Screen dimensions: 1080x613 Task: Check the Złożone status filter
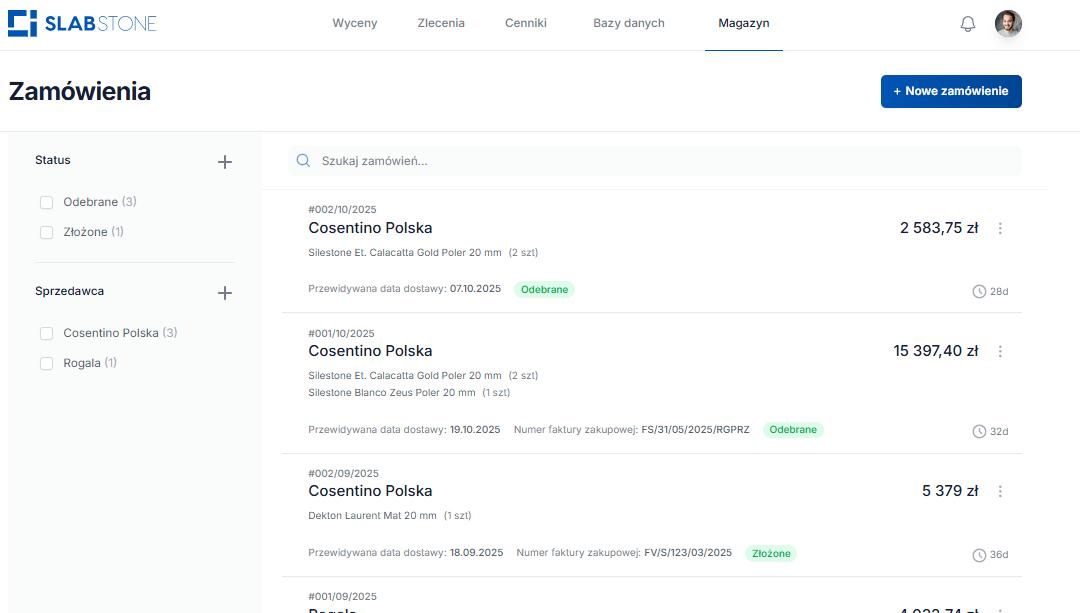pos(46,233)
